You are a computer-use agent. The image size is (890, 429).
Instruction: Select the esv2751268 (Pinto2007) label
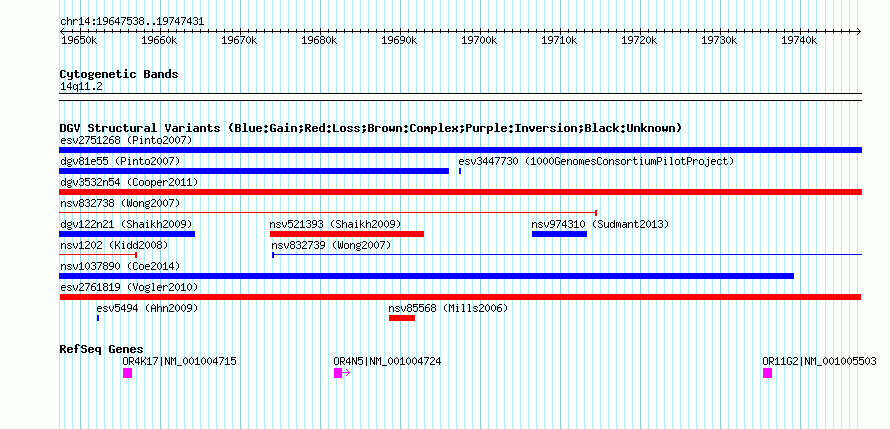126,140
